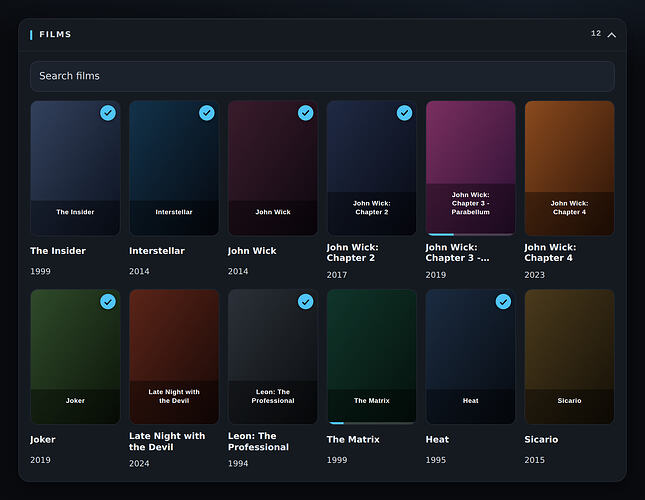
Task: Uncheck the checkmark on John Wick: Chapter 2 poster
Action: (404, 113)
